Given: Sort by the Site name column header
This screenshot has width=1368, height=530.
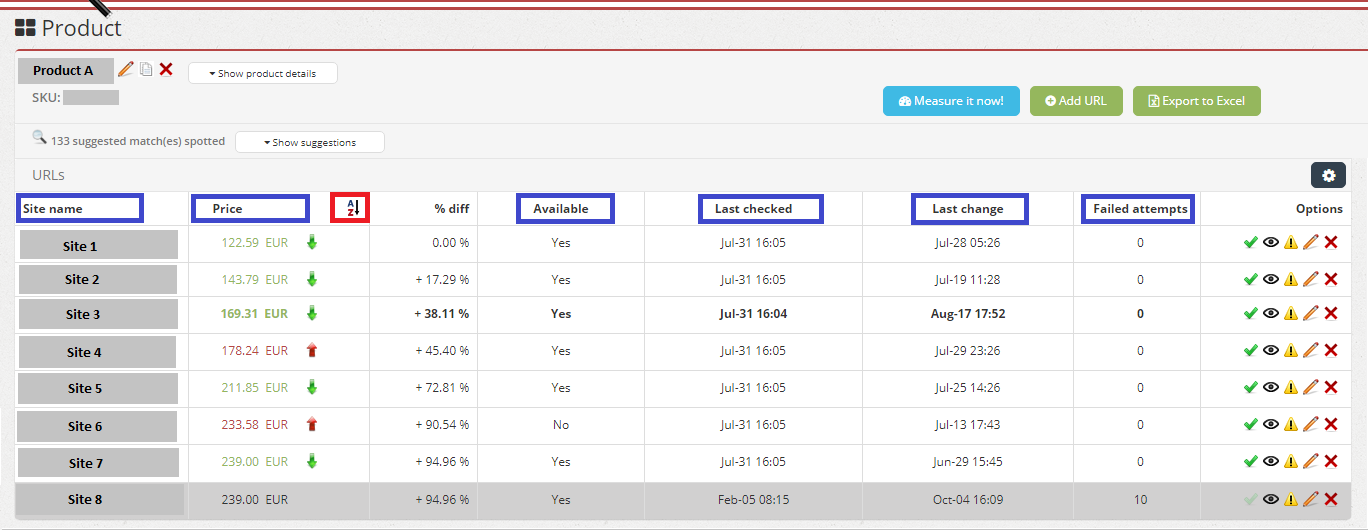Looking at the screenshot, I should 80,208.
